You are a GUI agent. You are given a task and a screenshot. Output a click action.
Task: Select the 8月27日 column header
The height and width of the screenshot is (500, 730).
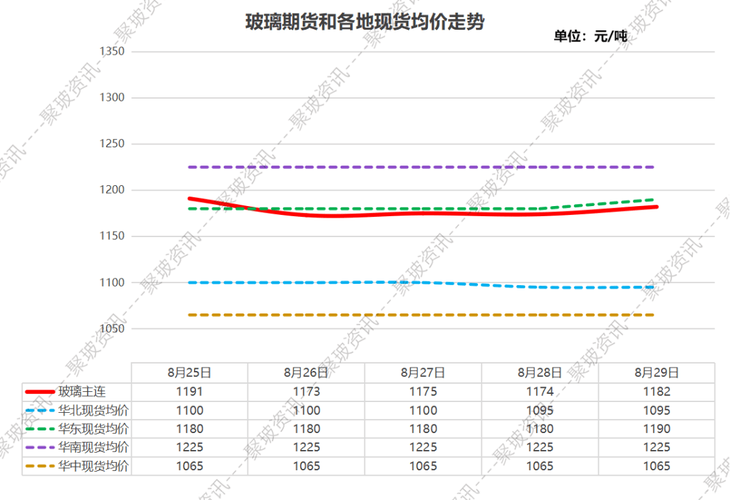[422, 372]
